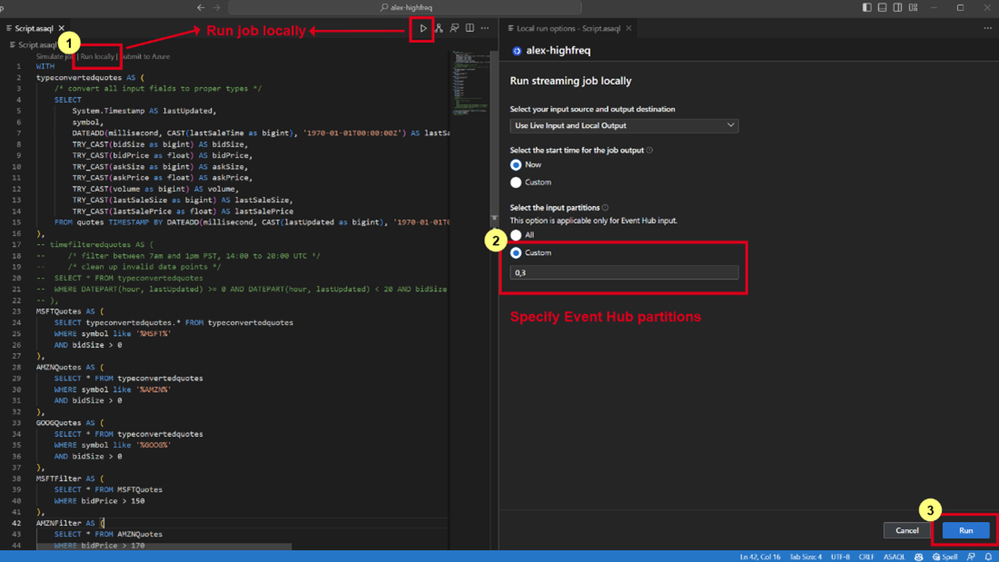Click 'MSFTFilter AS (' on line 38

(70, 479)
